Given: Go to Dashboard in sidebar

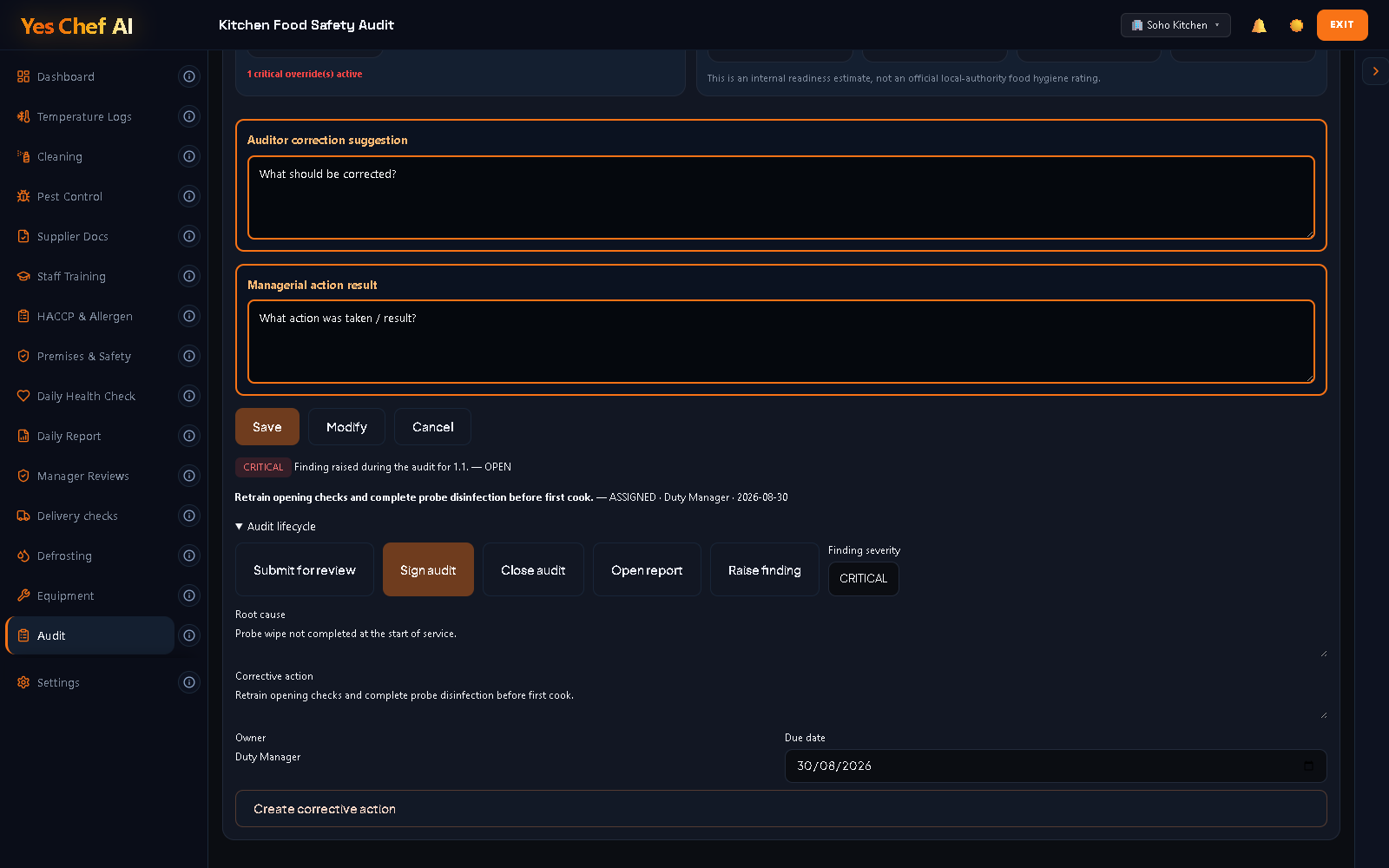Looking at the screenshot, I should click(90, 76).
